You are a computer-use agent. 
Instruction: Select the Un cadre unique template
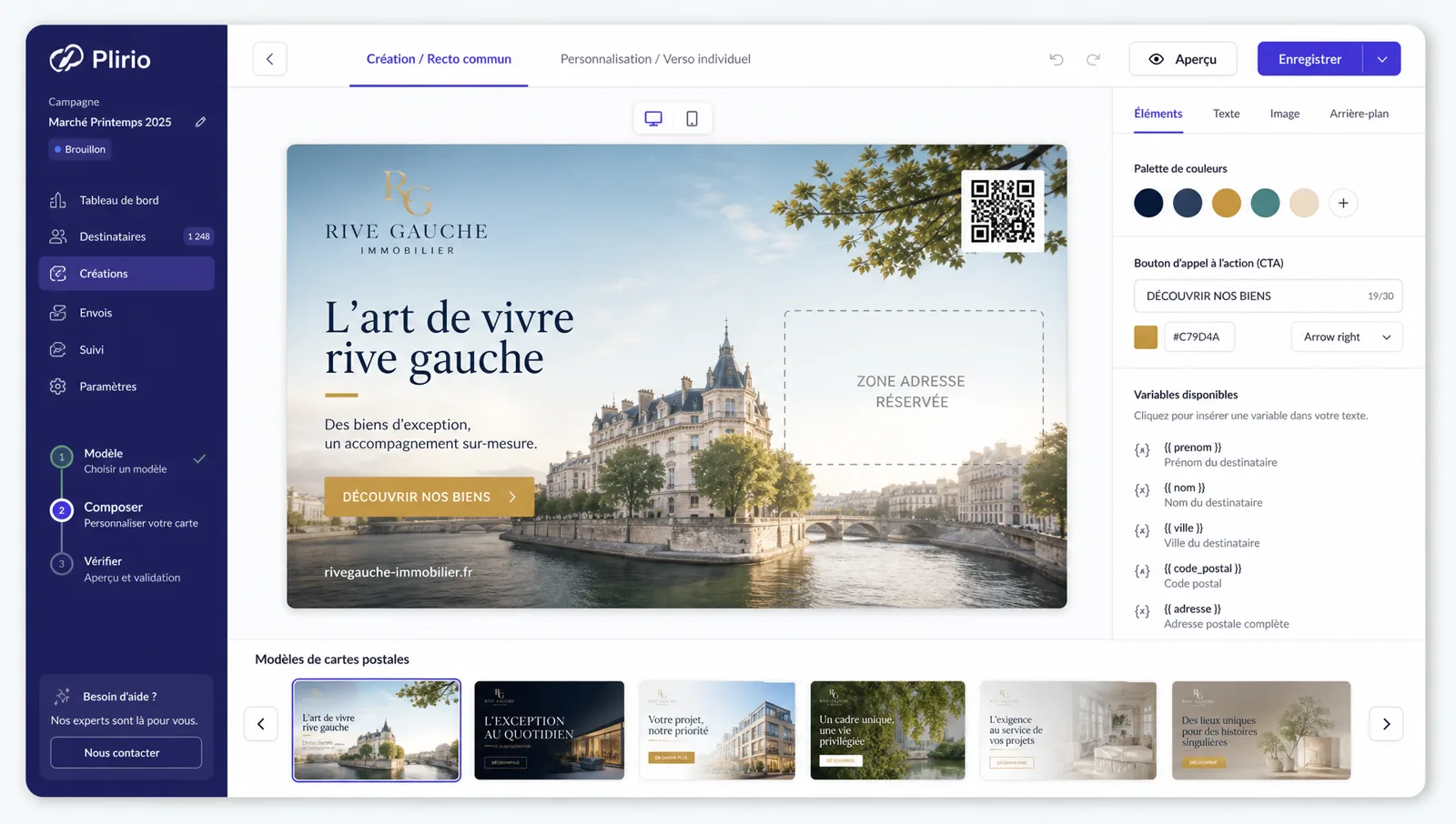tap(888, 730)
